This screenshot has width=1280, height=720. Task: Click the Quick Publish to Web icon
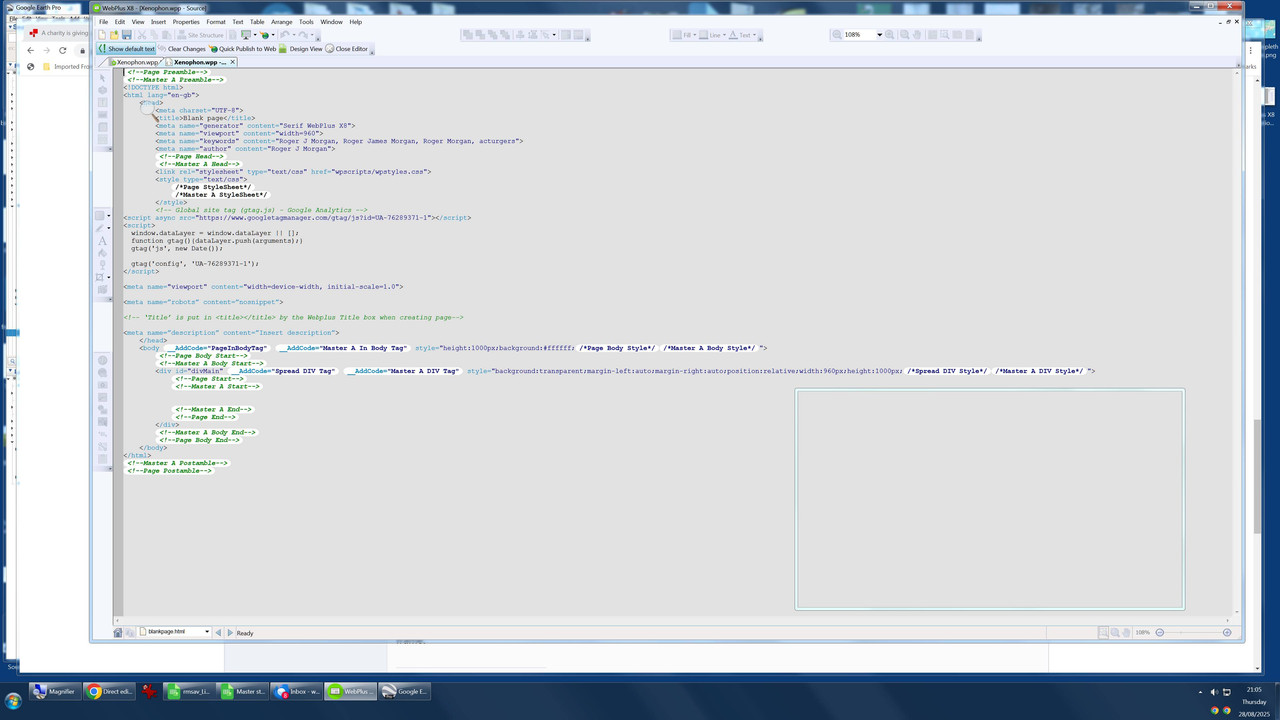243,48
